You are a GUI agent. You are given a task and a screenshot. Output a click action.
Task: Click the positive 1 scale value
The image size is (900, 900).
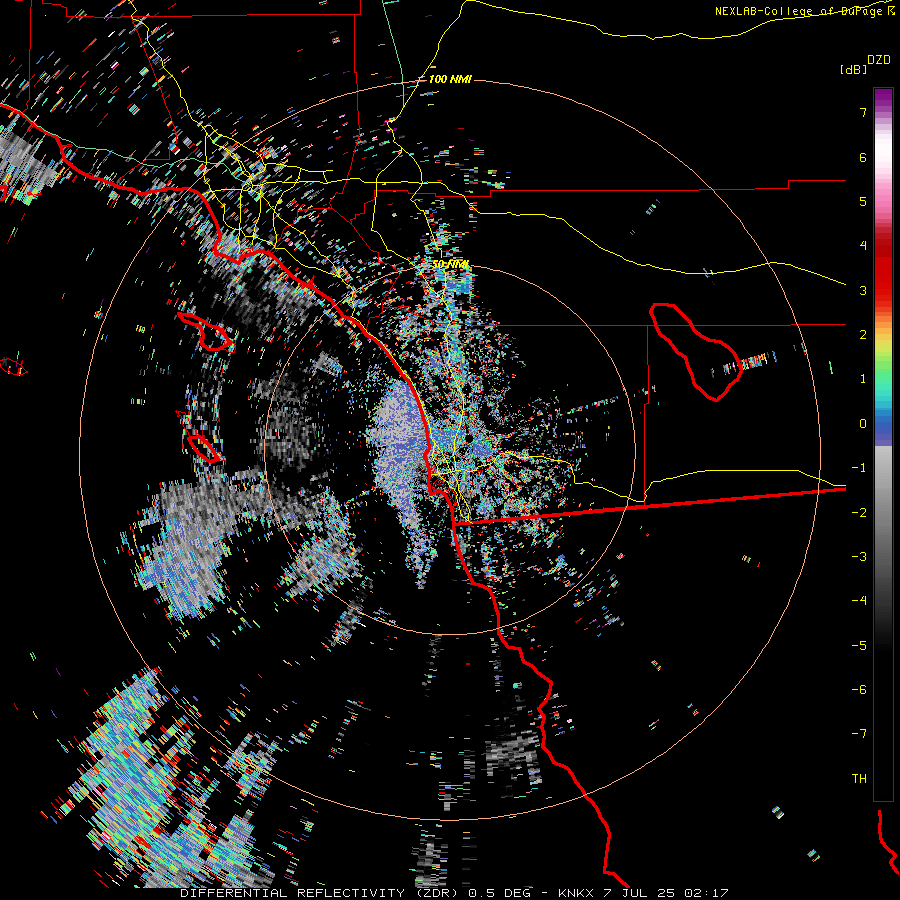coord(863,379)
